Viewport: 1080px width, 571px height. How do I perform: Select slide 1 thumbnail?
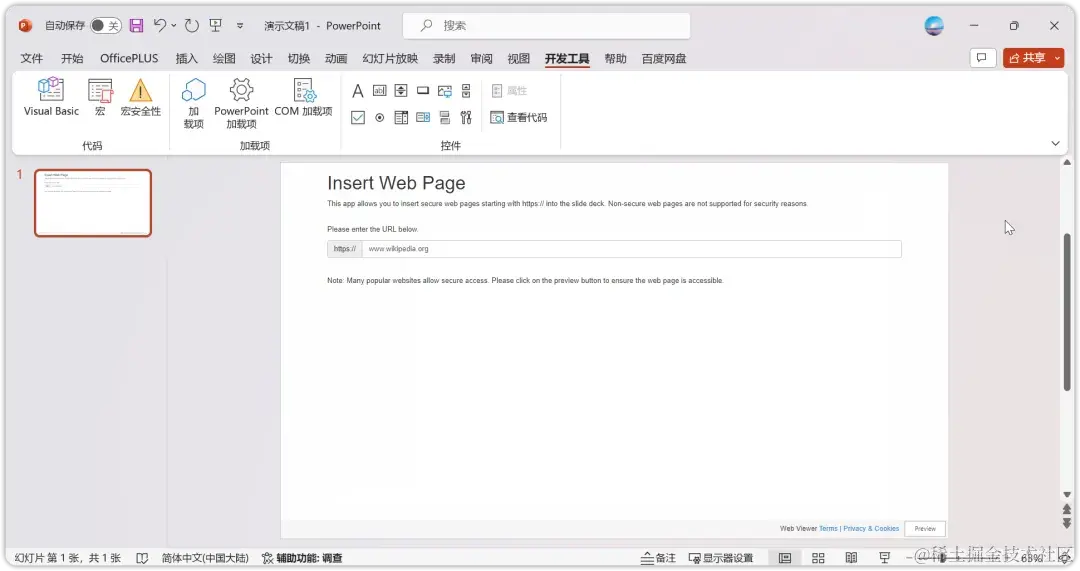click(x=93, y=203)
